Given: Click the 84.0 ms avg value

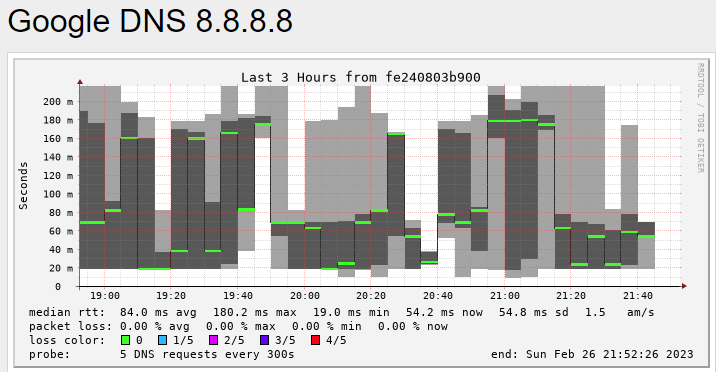Looking at the screenshot, I should point(158,313).
